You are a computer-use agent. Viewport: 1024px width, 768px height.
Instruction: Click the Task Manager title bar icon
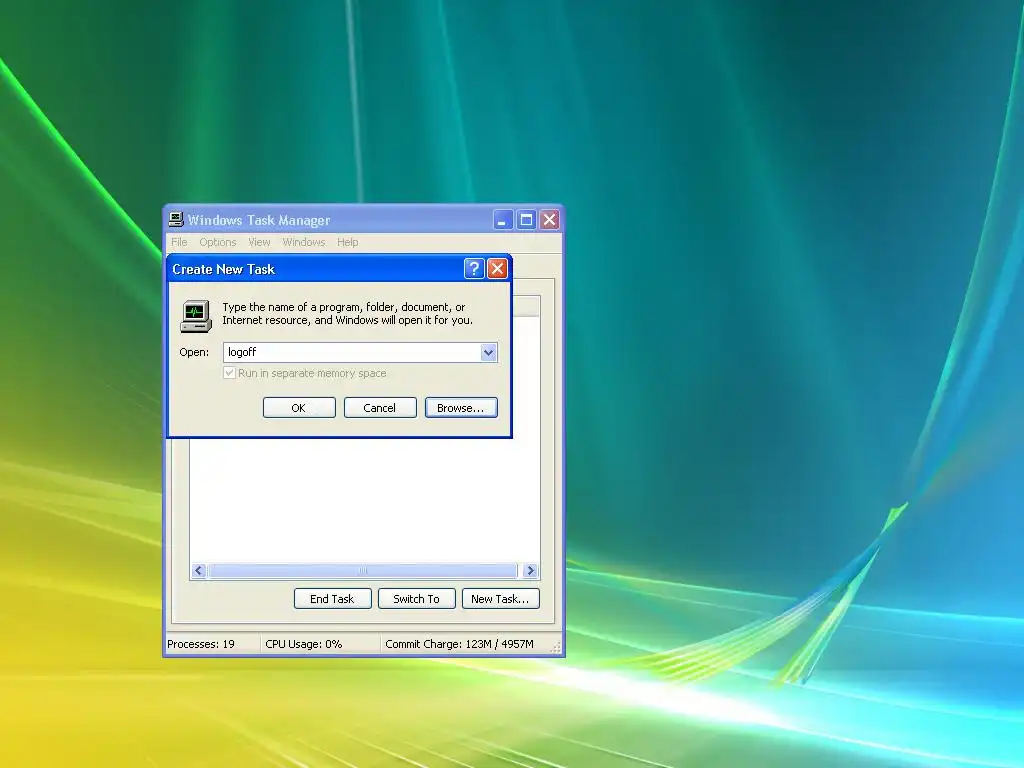(176, 219)
